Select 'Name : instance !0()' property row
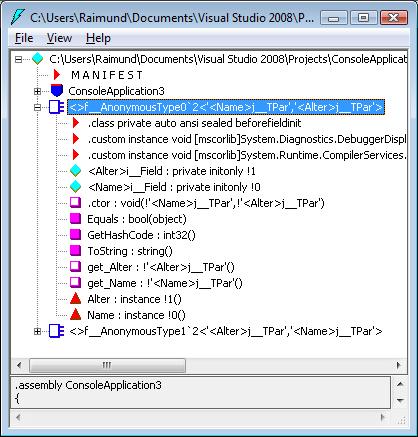The width and height of the screenshot is (418, 437). (x=136, y=315)
